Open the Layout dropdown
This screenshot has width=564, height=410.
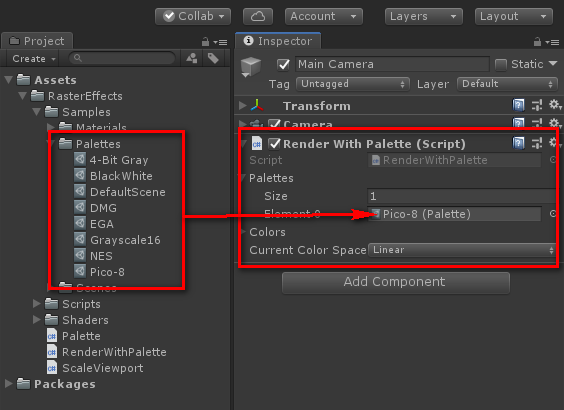pos(514,17)
